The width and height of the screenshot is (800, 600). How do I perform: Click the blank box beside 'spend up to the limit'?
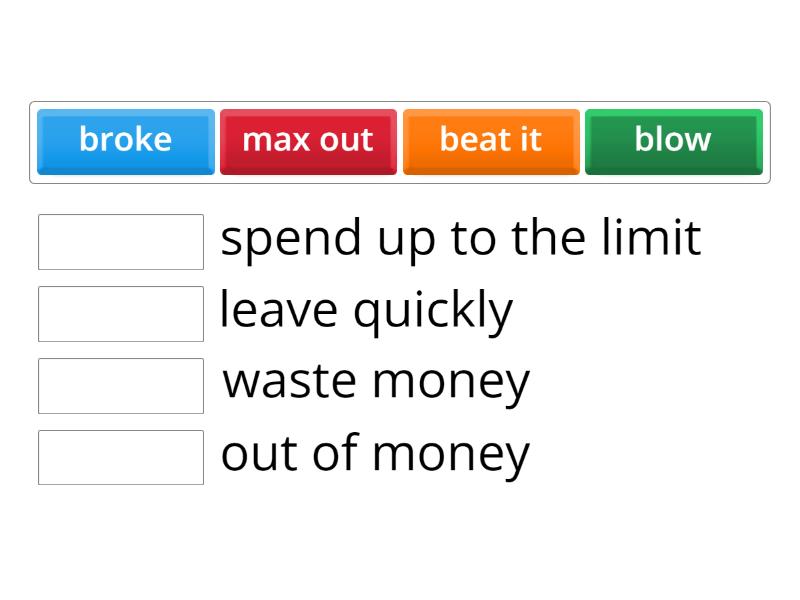coord(121,242)
